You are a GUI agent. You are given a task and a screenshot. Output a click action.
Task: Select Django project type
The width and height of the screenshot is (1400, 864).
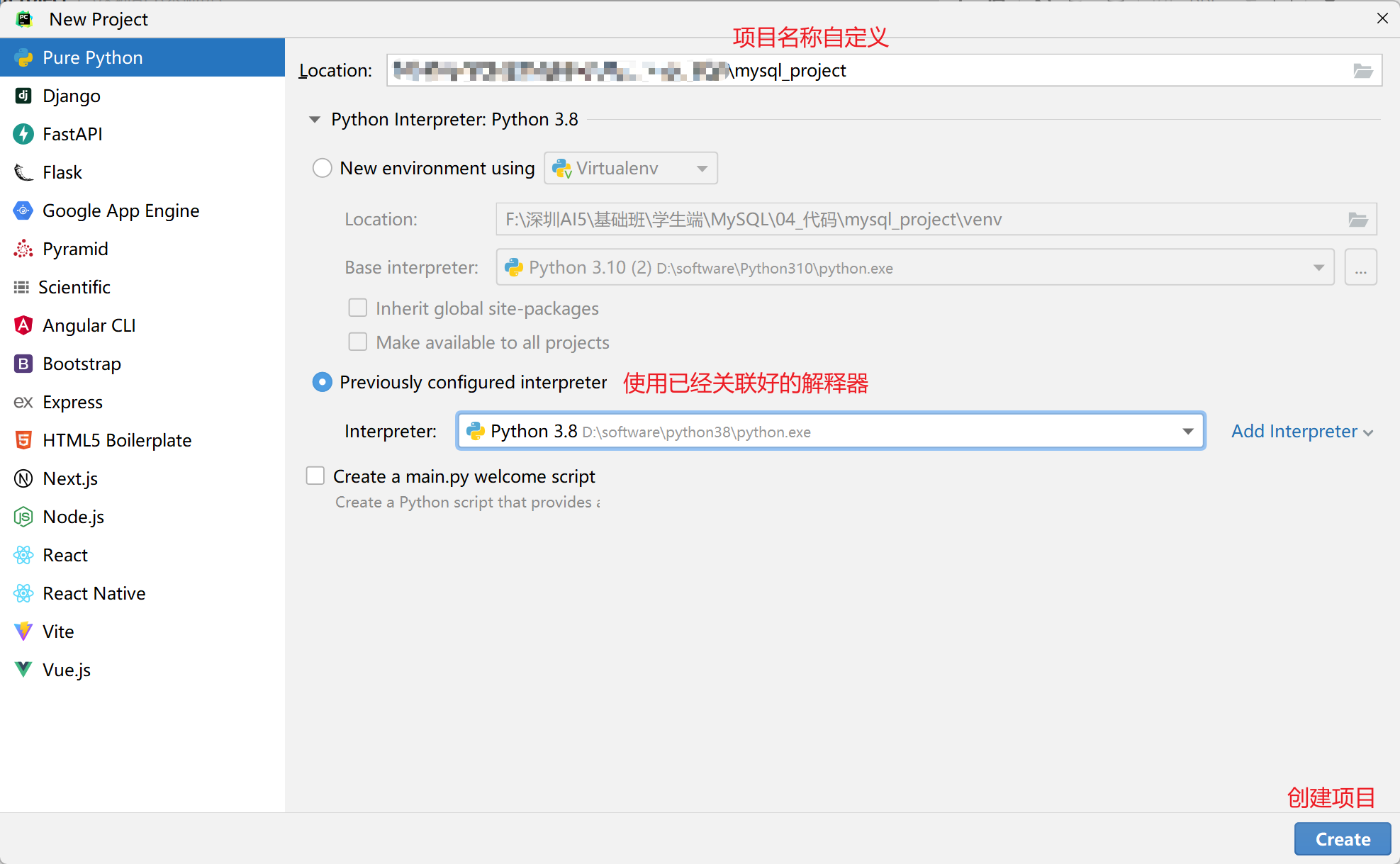[x=142, y=96]
